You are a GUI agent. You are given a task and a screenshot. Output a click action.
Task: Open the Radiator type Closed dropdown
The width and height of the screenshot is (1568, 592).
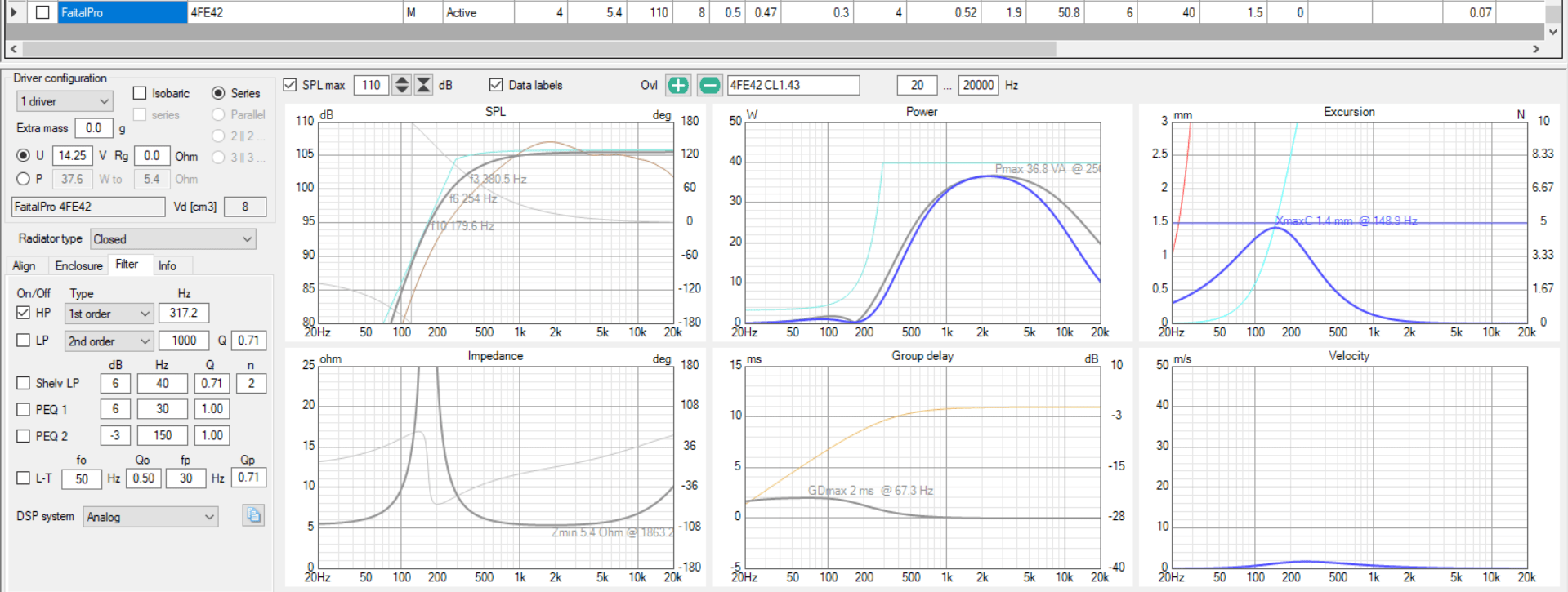pyautogui.click(x=173, y=239)
